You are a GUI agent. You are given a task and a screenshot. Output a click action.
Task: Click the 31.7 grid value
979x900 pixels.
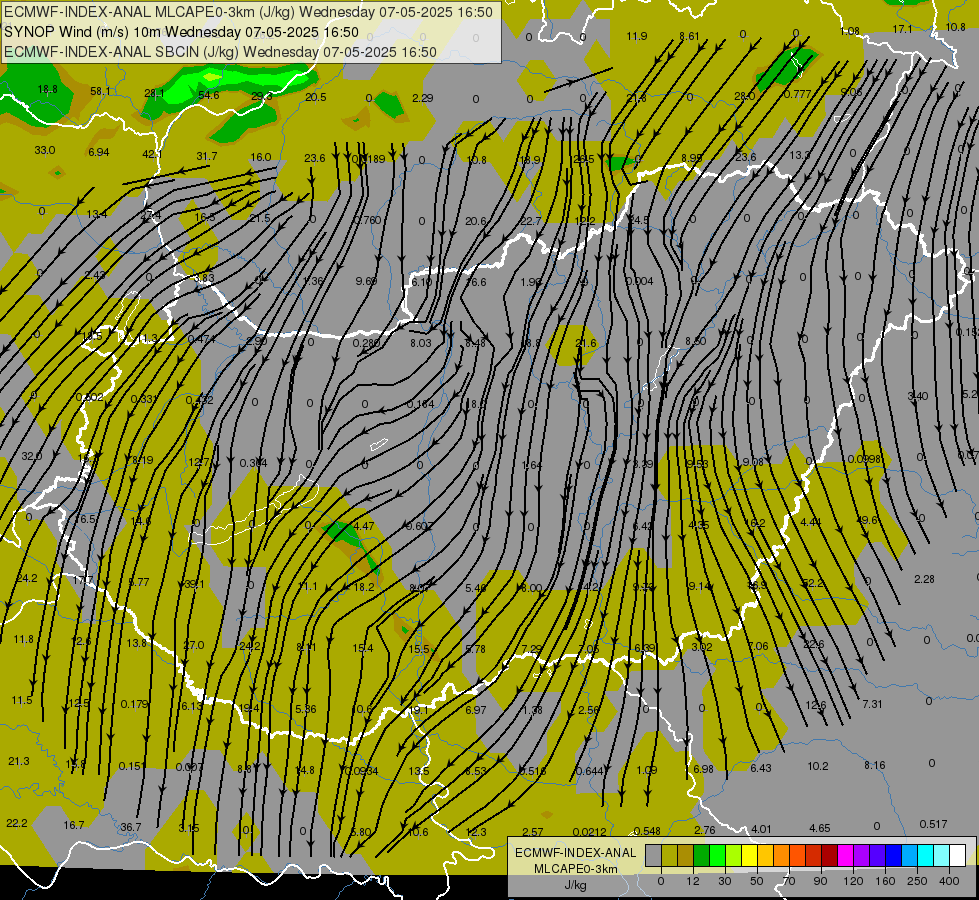[207, 156]
